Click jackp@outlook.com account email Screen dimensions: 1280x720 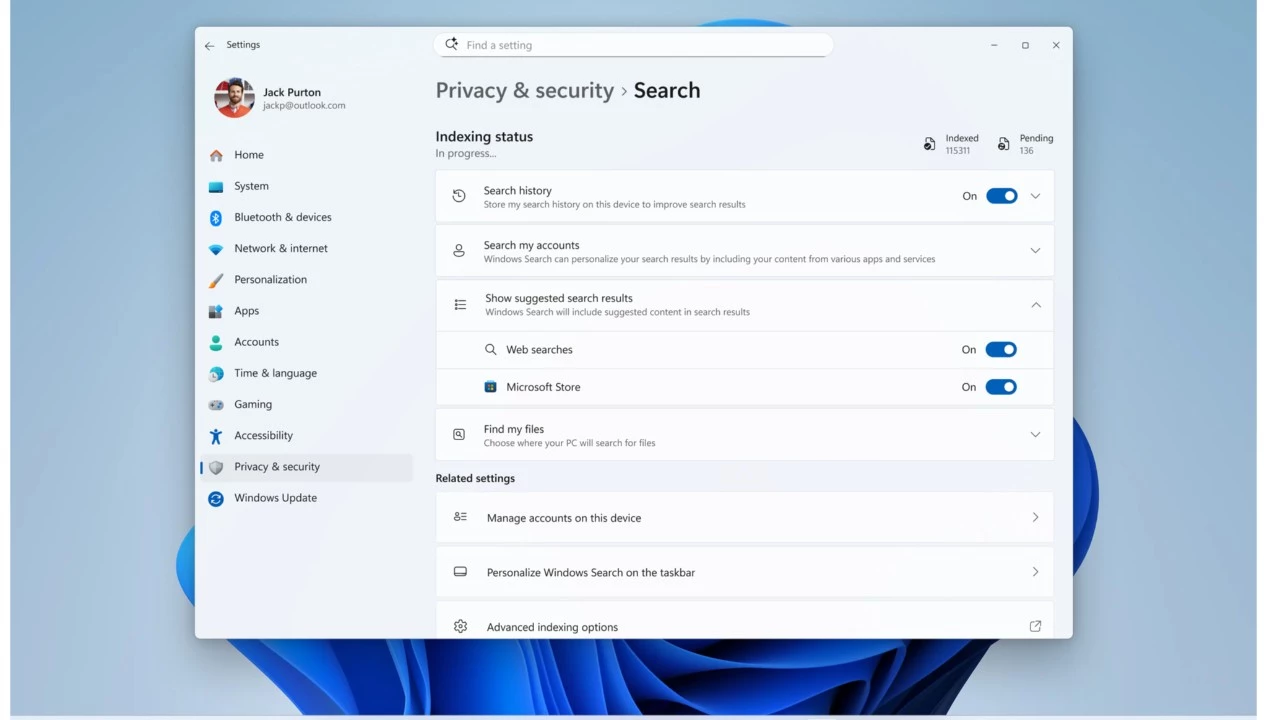(304, 106)
